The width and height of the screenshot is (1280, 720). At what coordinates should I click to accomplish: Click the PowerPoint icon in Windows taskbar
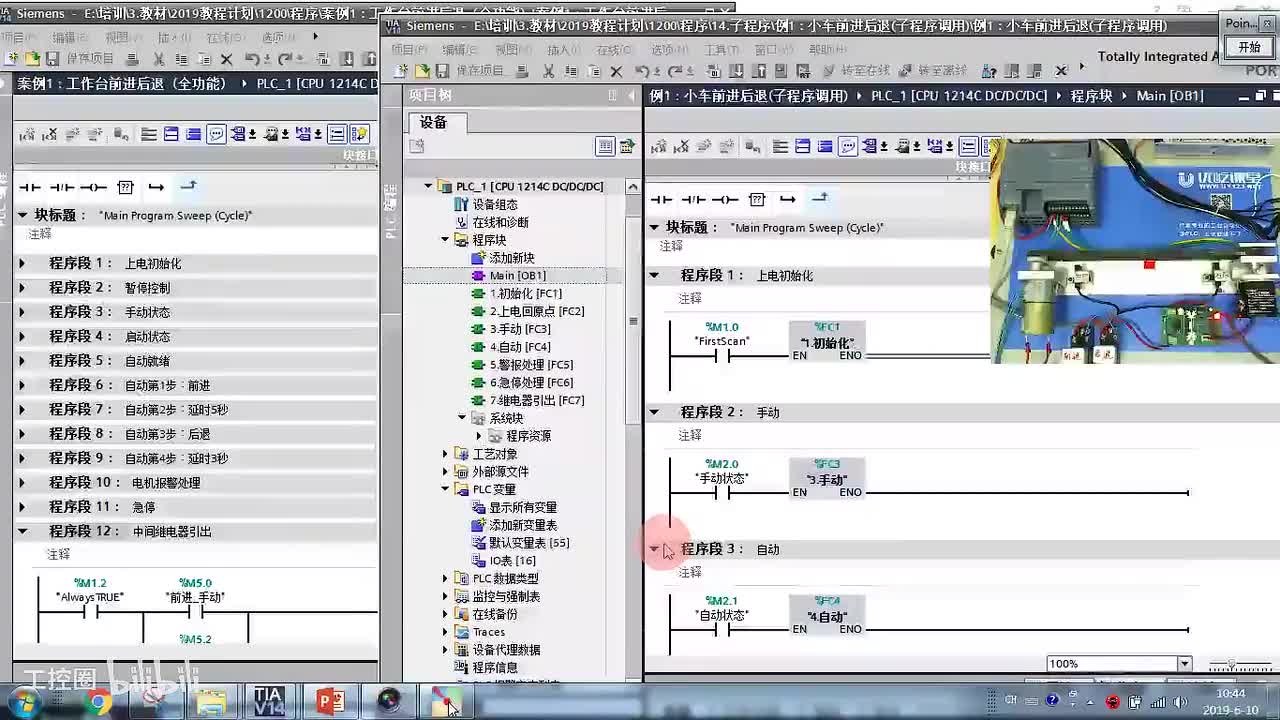[x=330, y=702]
